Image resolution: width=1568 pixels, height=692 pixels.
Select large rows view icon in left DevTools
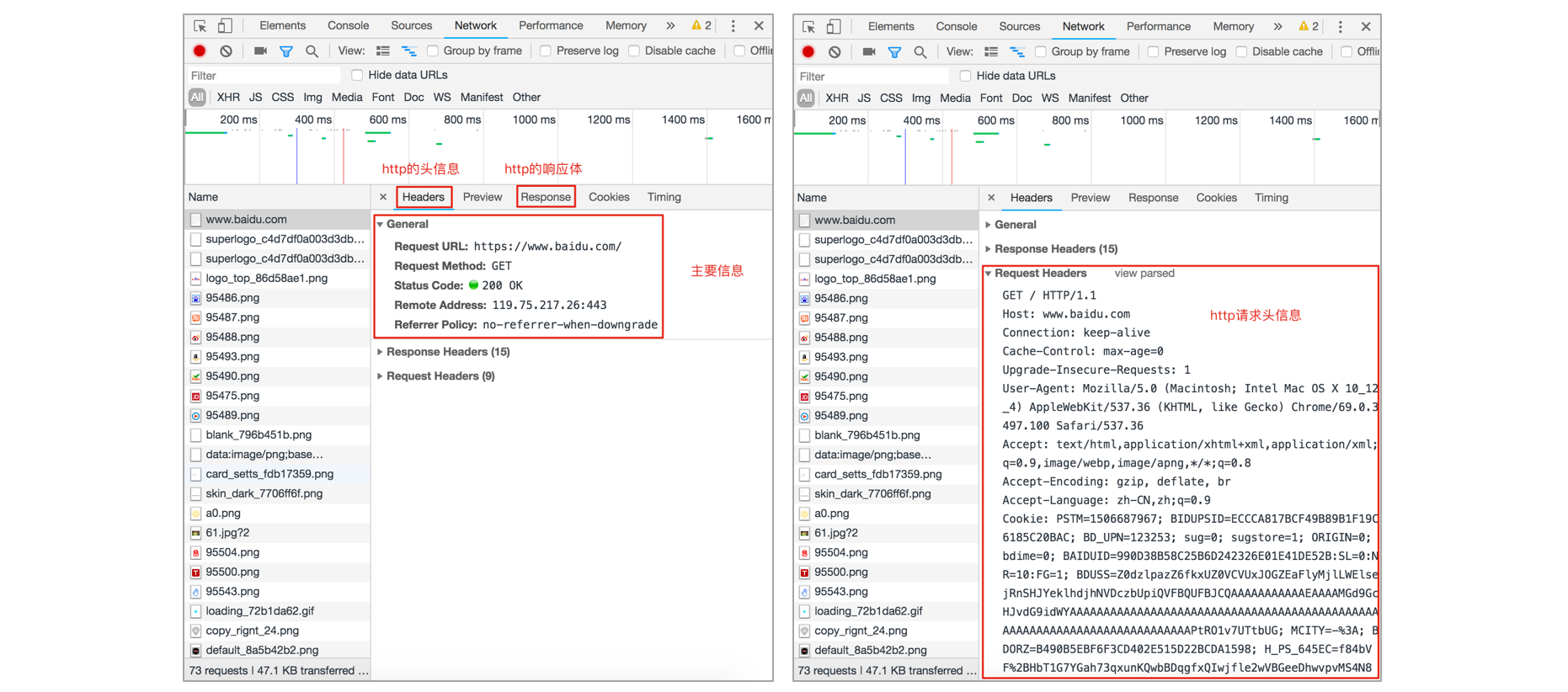[x=383, y=51]
